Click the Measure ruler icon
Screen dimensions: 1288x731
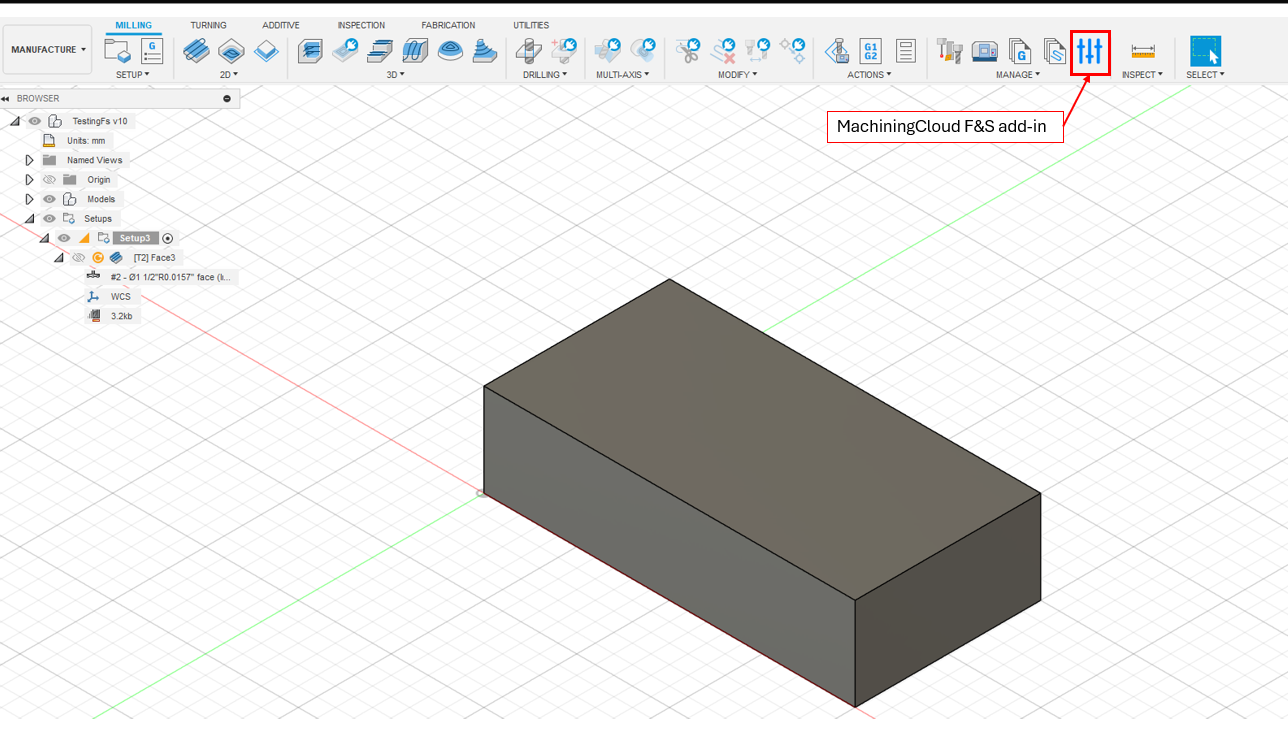point(1142,50)
